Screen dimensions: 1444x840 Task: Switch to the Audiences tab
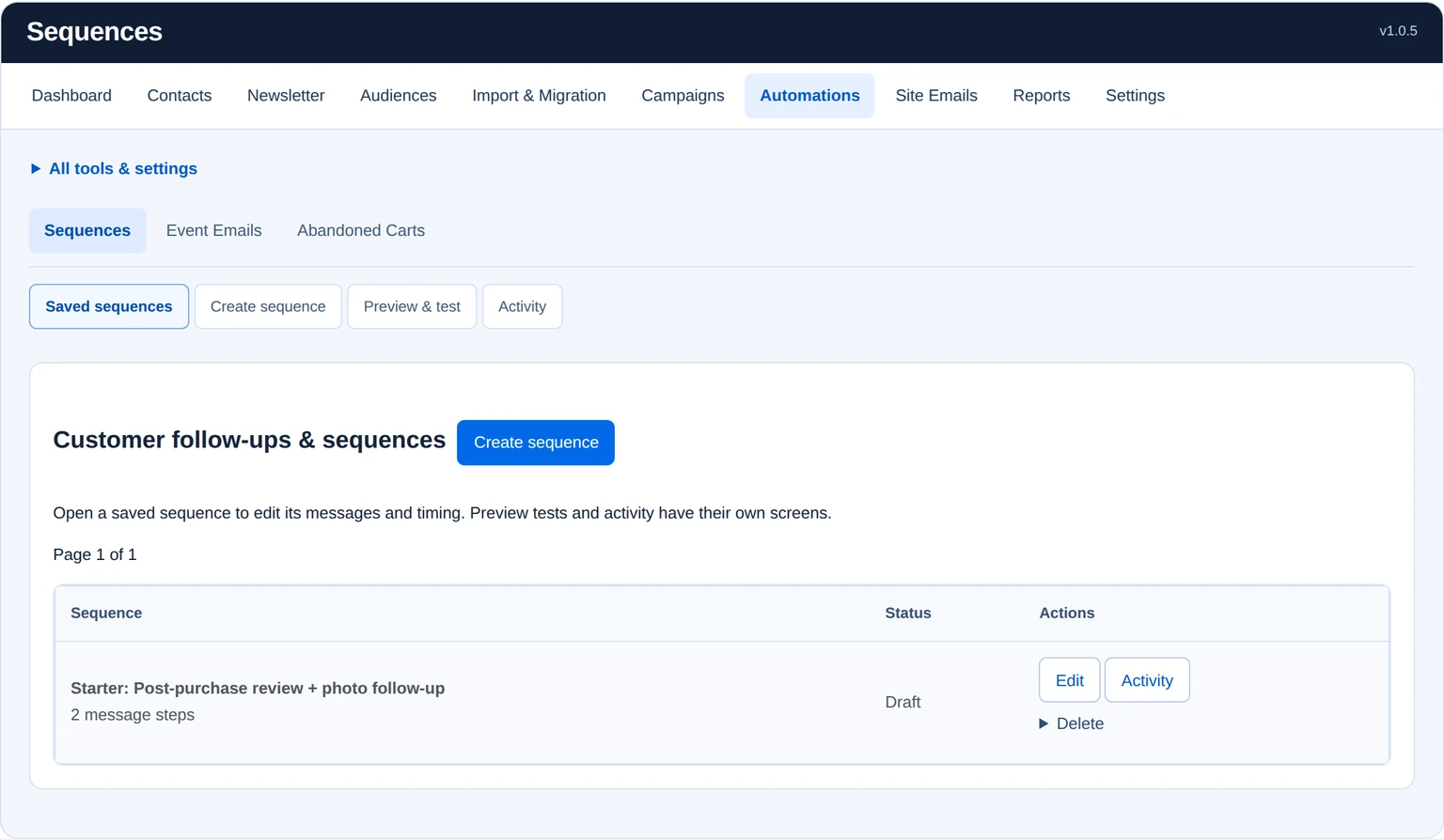point(399,96)
